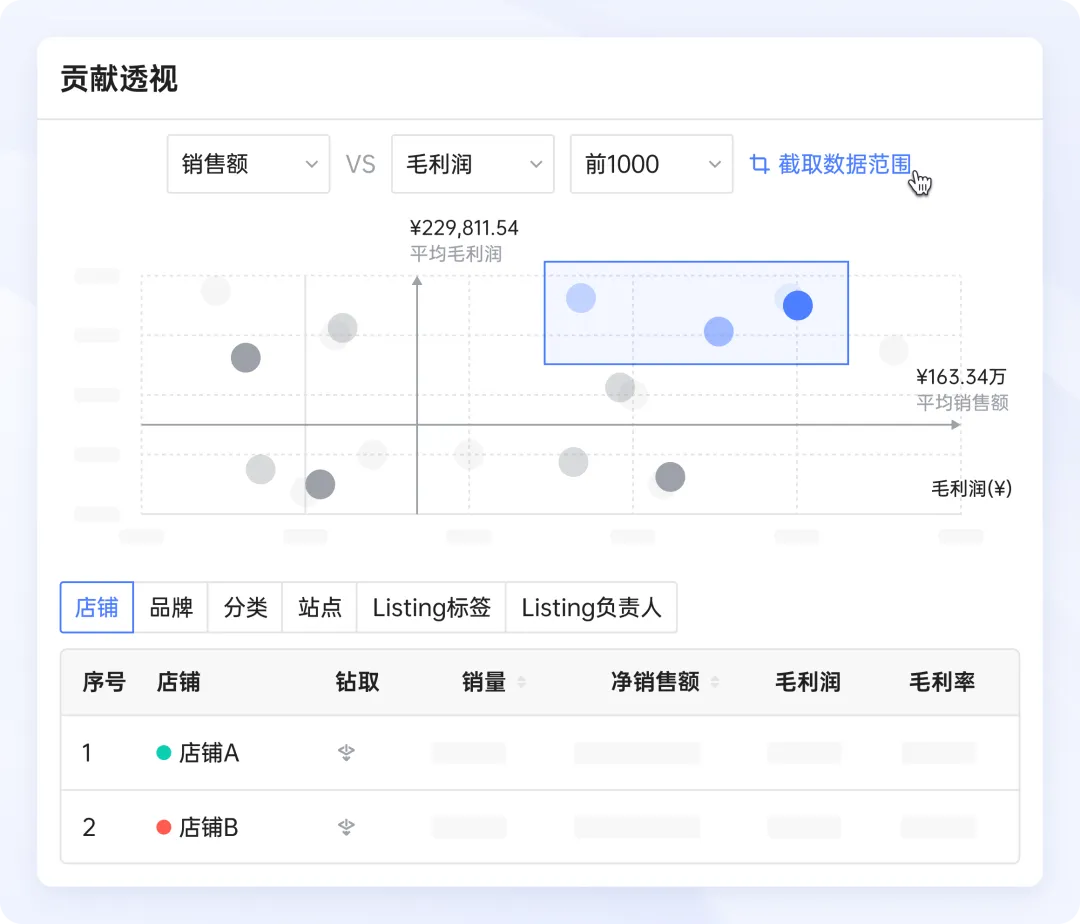Click the green dot next to 店铺A
This screenshot has height=924, width=1080.
(x=163, y=753)
